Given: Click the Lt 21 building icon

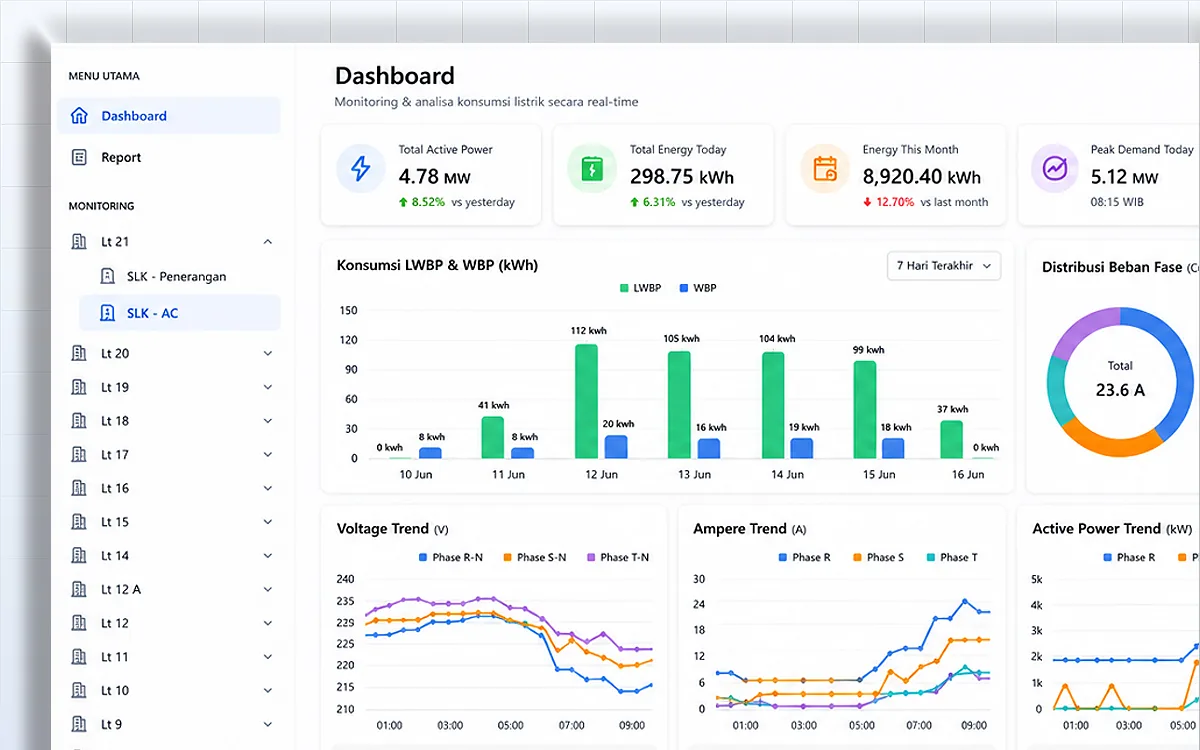Looking at the screenshot, I should 80,241.
